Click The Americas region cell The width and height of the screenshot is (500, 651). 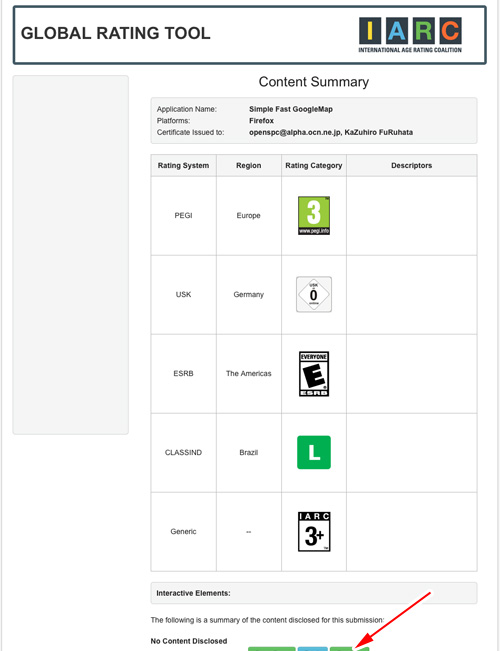[248, 373]
